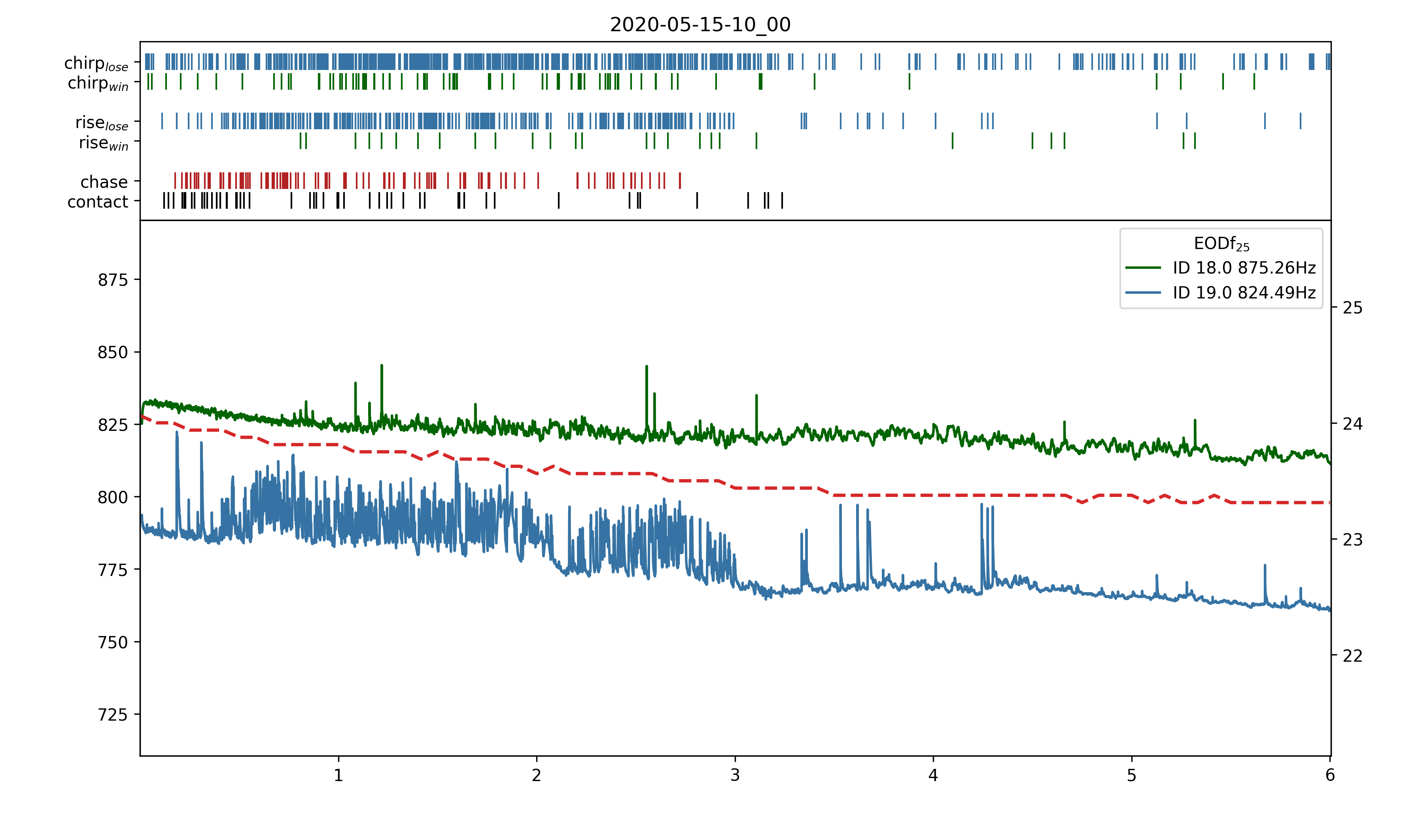
Task: Click the chirp win row label
Action: point(97,83)
